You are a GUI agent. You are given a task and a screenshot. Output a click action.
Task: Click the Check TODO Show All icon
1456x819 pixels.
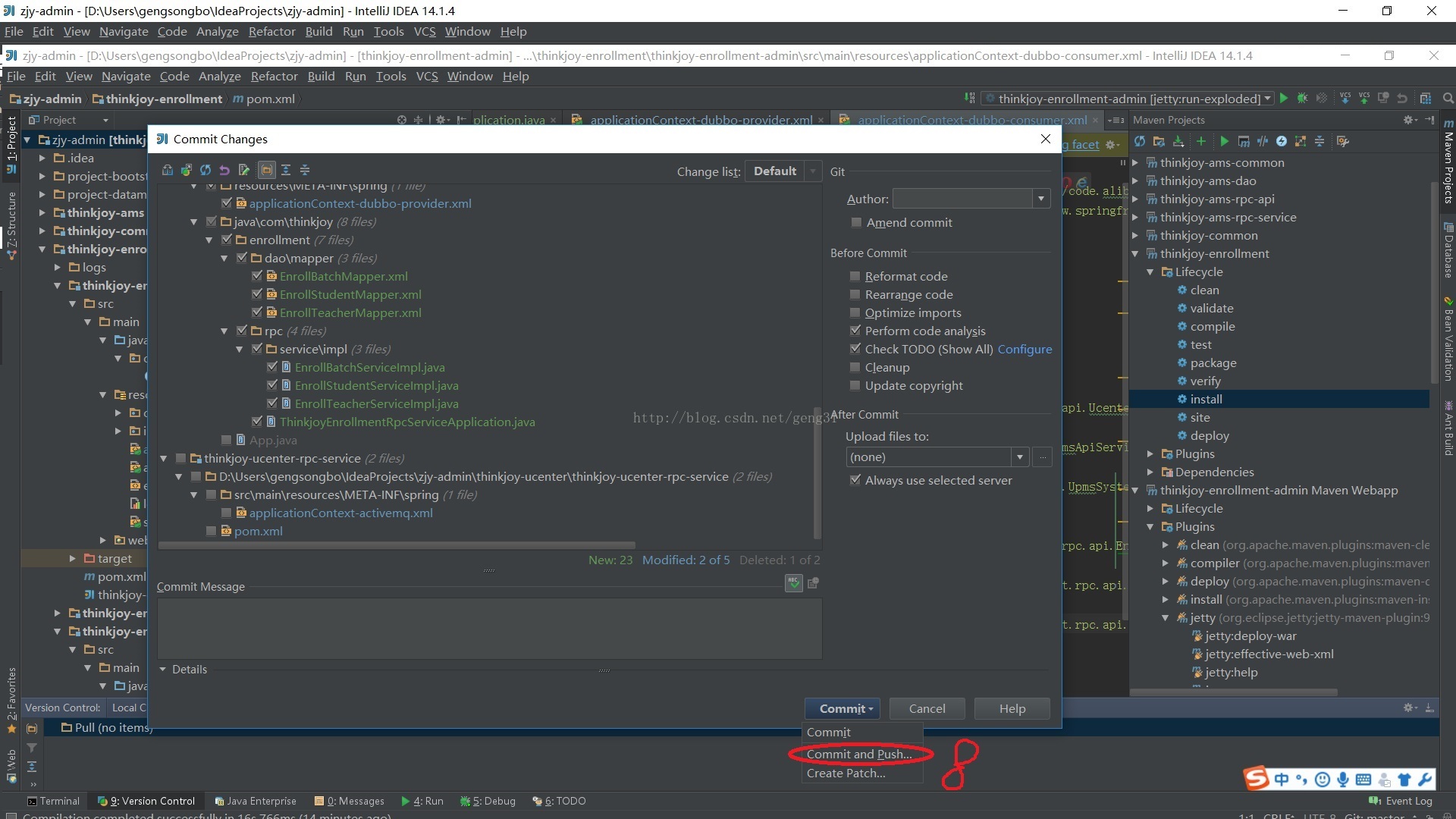(853, 349)
